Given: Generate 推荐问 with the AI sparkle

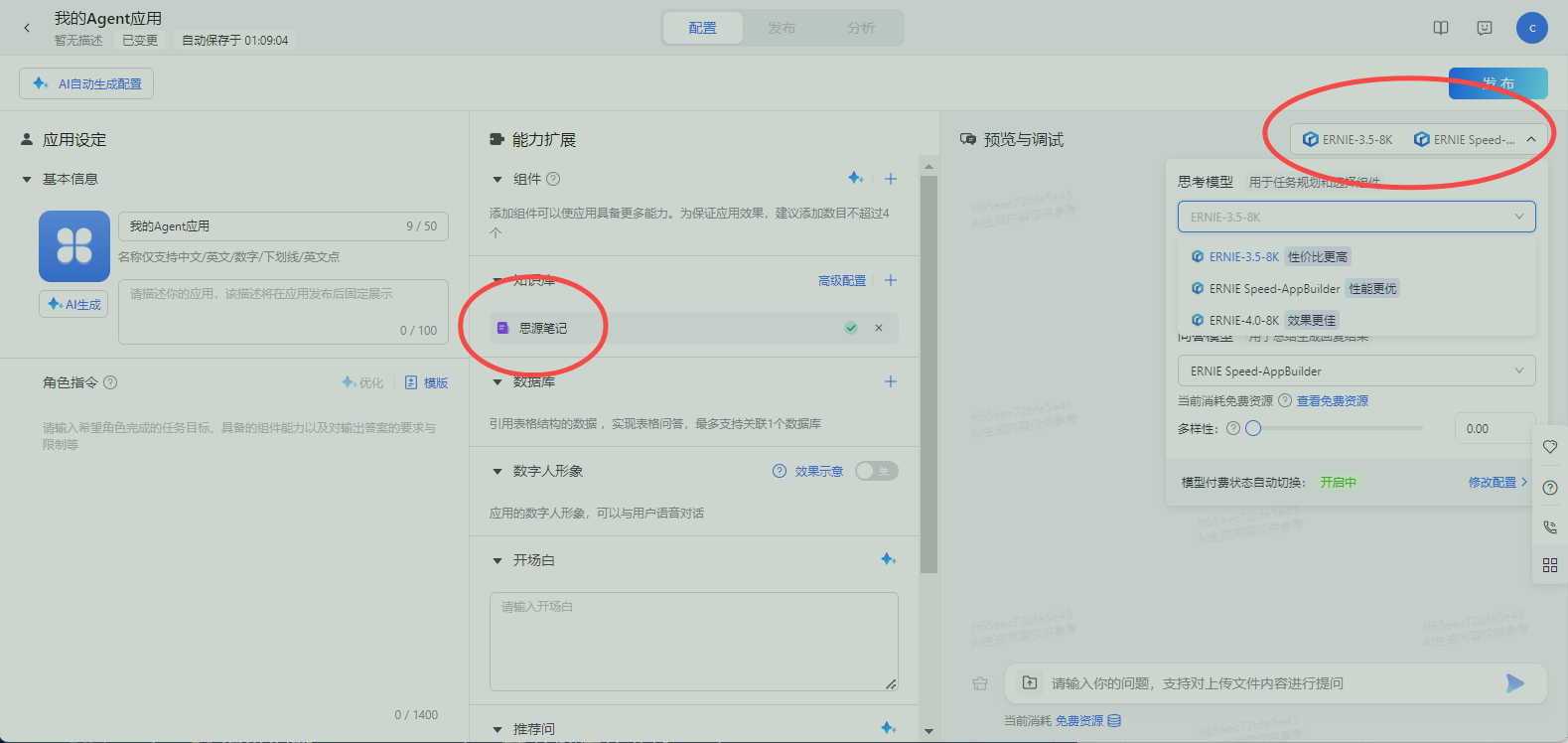Looking at the screenshot, I should pyautogui.click(x=889, y=728).
